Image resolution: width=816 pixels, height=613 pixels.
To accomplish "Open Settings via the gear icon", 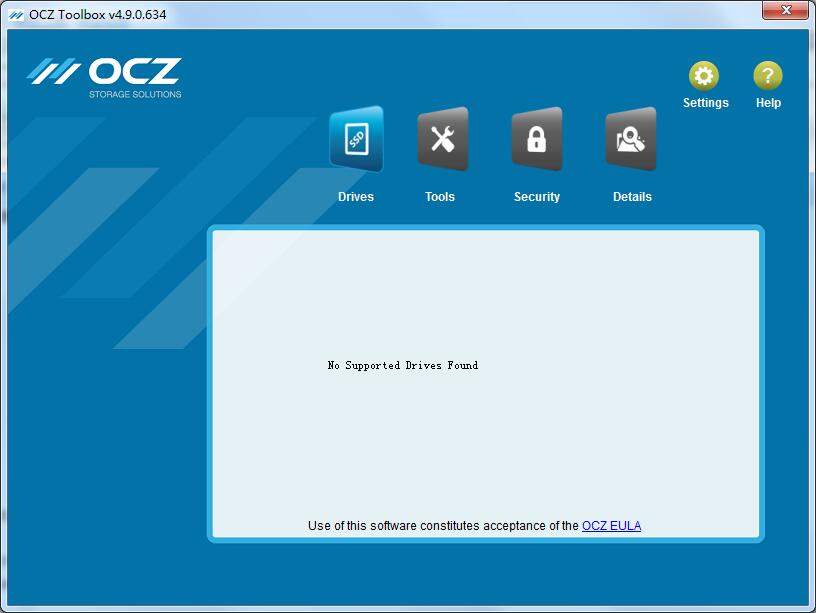I will tap(704, 76).
